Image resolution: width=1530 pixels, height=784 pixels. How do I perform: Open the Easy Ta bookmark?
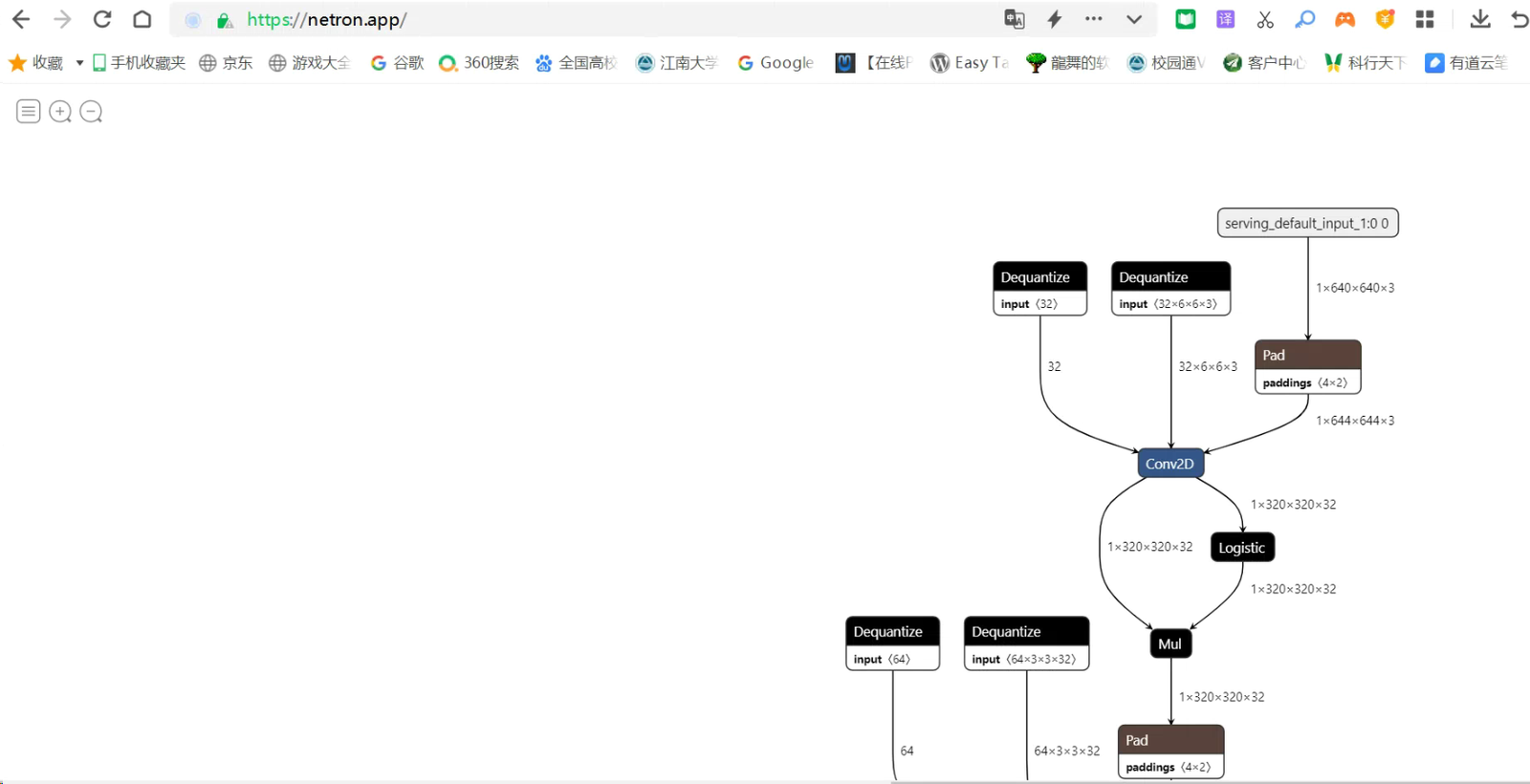[x=970, y=63]
